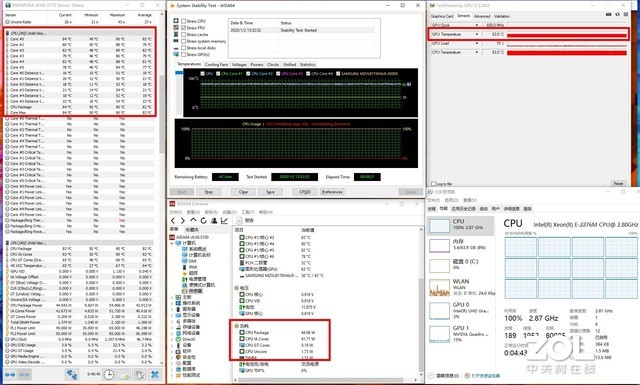Open Preferences in Stability Test
This screenshot has height=385, width=640.
332,192
